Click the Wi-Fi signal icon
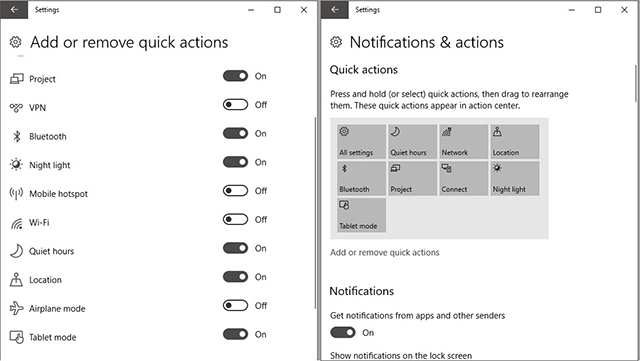This screenshot has width=640, height=361. [x=16, y=223]
